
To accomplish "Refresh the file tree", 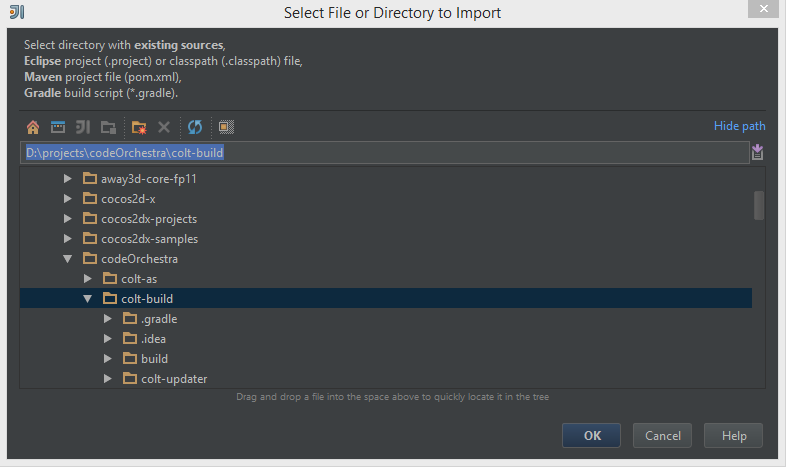I will [195, 127].
